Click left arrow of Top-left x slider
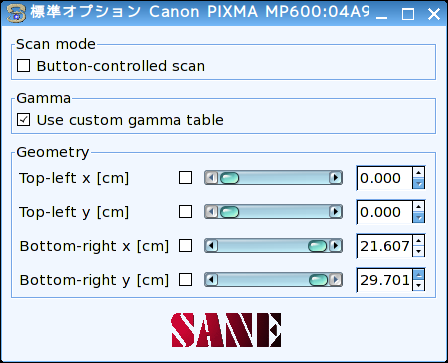 click(211, 178)
